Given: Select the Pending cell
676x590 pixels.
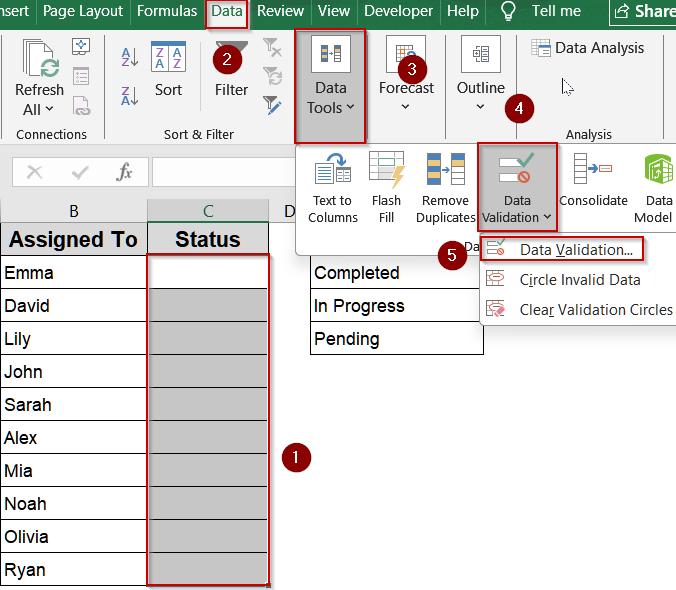Looking at the screenshot, I should (x=397, y=338).
